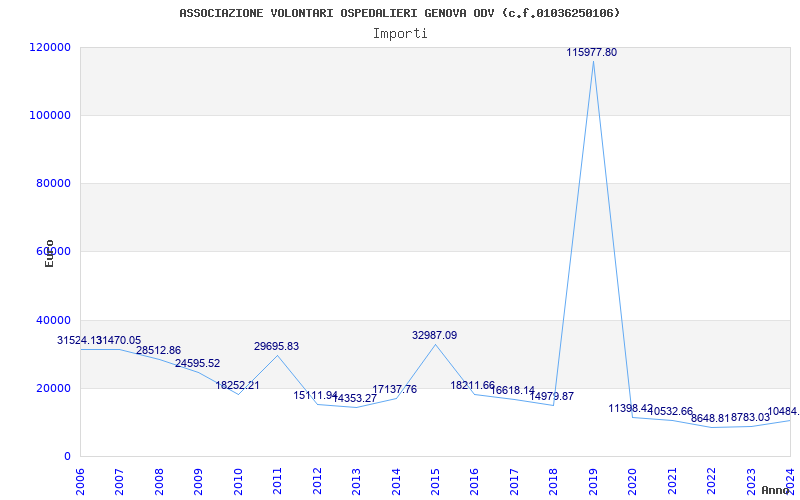Click the 10532.66 value label

tap(670, 412)
